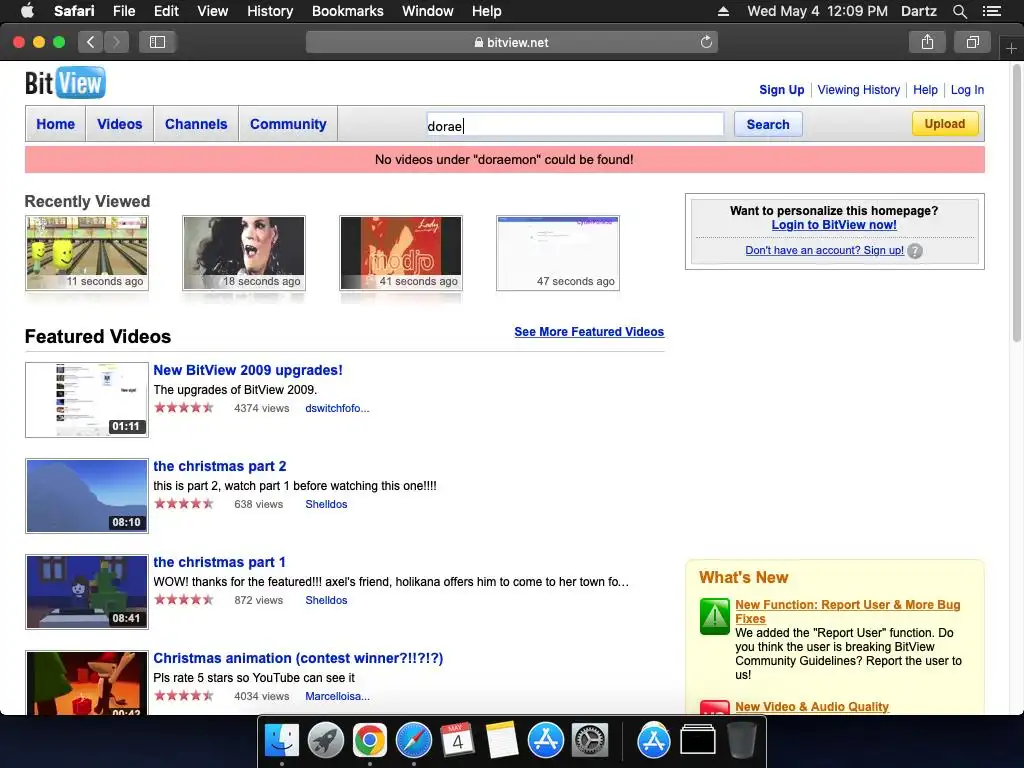Screen dimensions: 1024x768
Task: Switch to the Community tab
Action: pyautogui.click(x=288, y=124)
